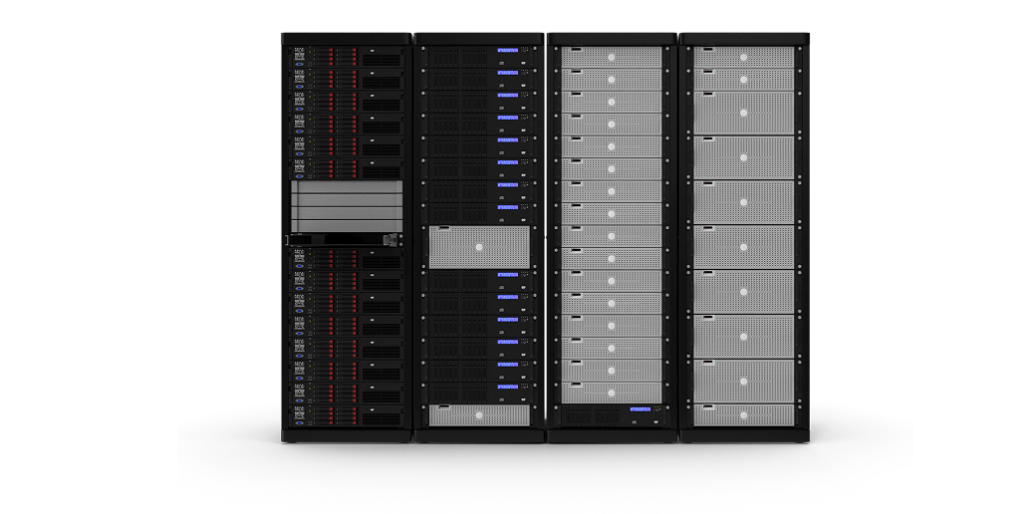The image size is (1024, 514).
Task: Click the blue display on the third rack's bottom black server
Action: click(640, 409)
